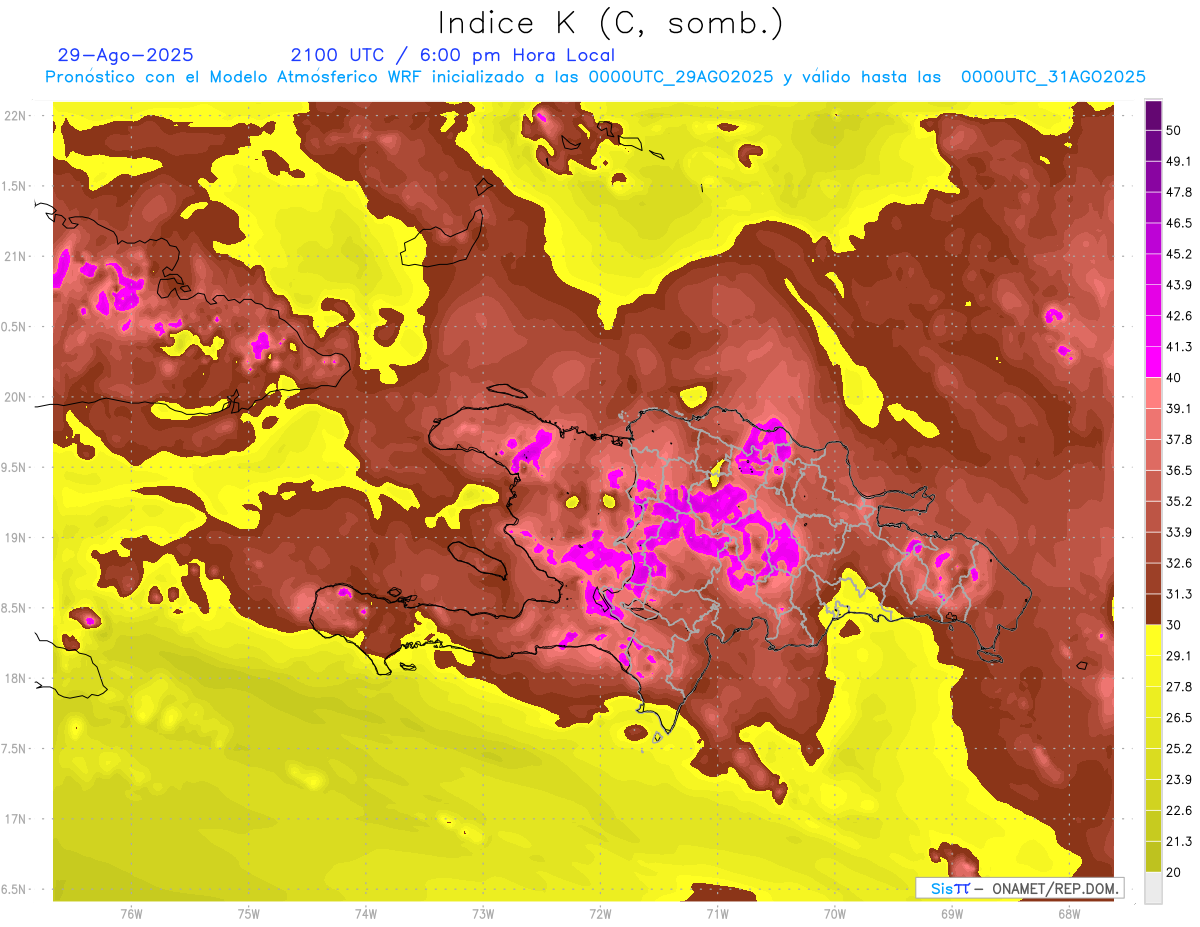Click the "68W" longitude label
The width and height of the screenshot is (1200, 927).
click(1069, 913)
